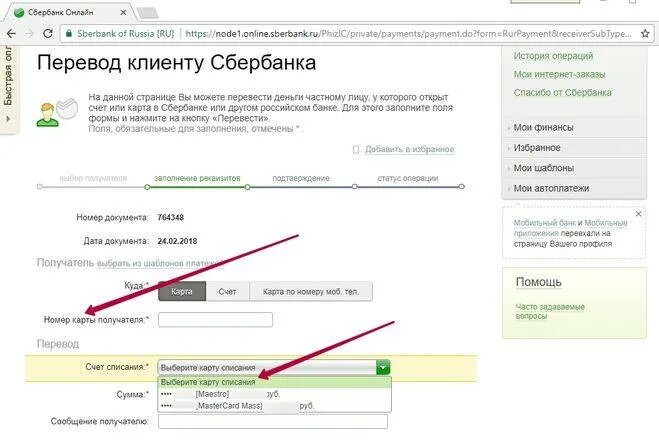Image resolution: width=659 pixels, height=442 pixels.
Task: Choose the Maestro card from list
Action: [x=274, y=394]
